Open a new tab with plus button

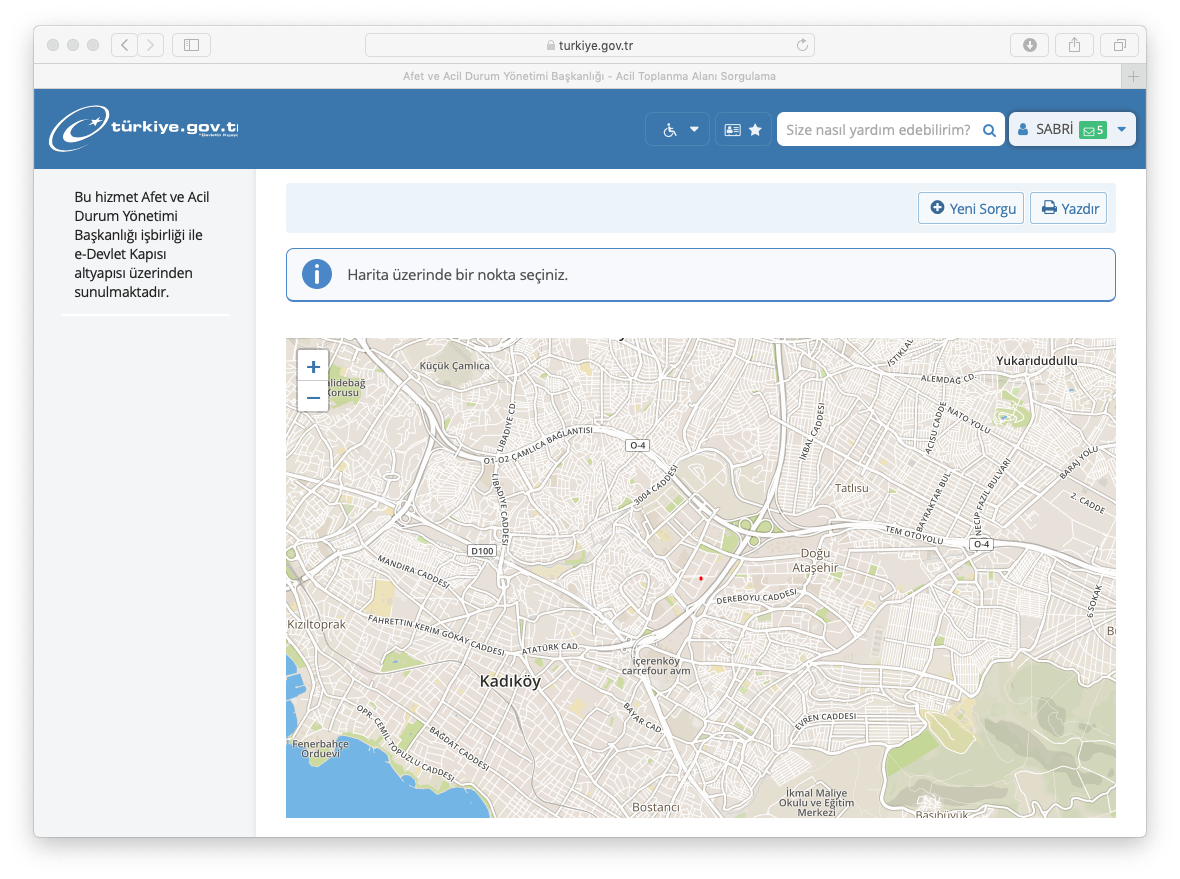pos(1133,76)
